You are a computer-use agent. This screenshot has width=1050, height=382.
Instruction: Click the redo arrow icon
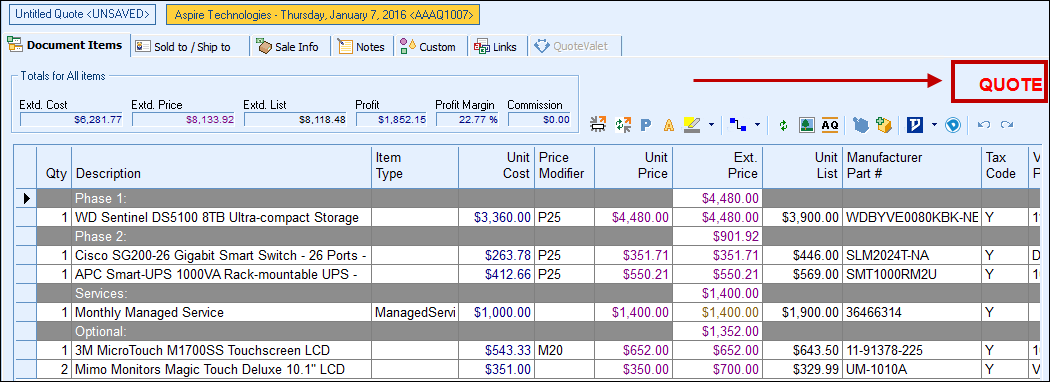pyautogui.click(x=1006, y=125)
